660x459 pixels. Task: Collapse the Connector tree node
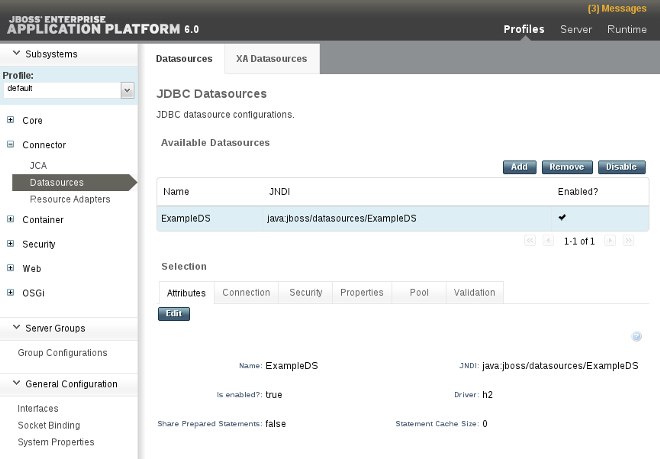click(x=10, y=145)
